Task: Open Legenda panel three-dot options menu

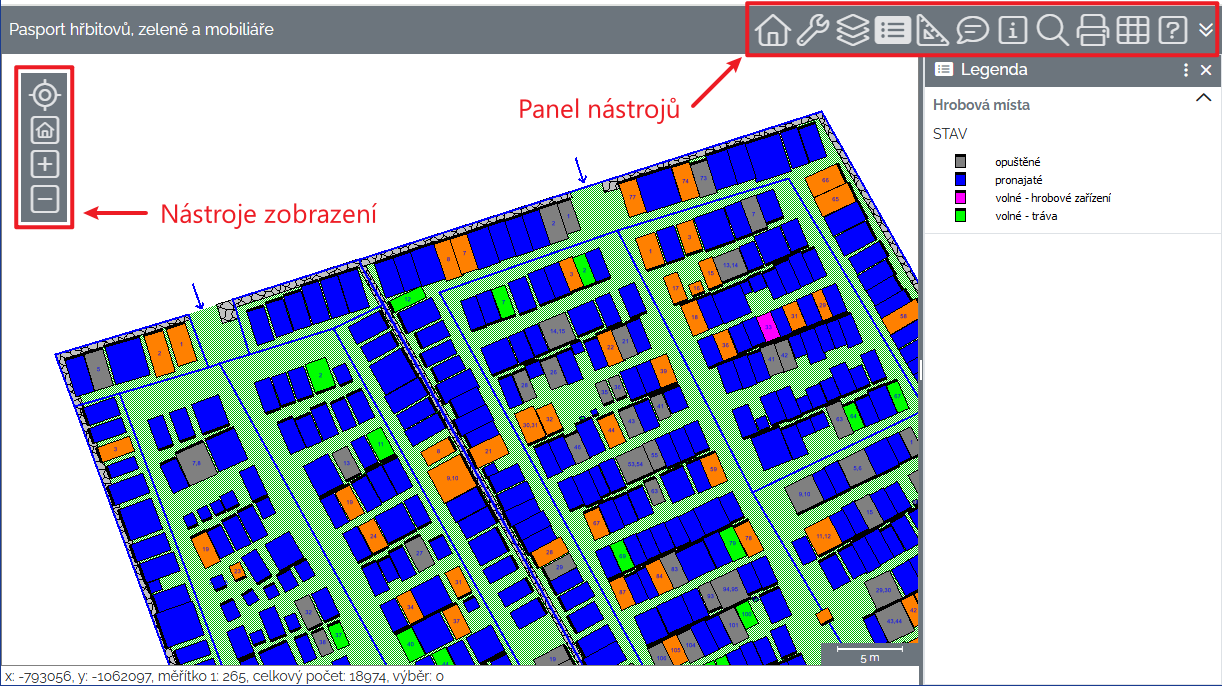Action: [x=1186, y=70]
